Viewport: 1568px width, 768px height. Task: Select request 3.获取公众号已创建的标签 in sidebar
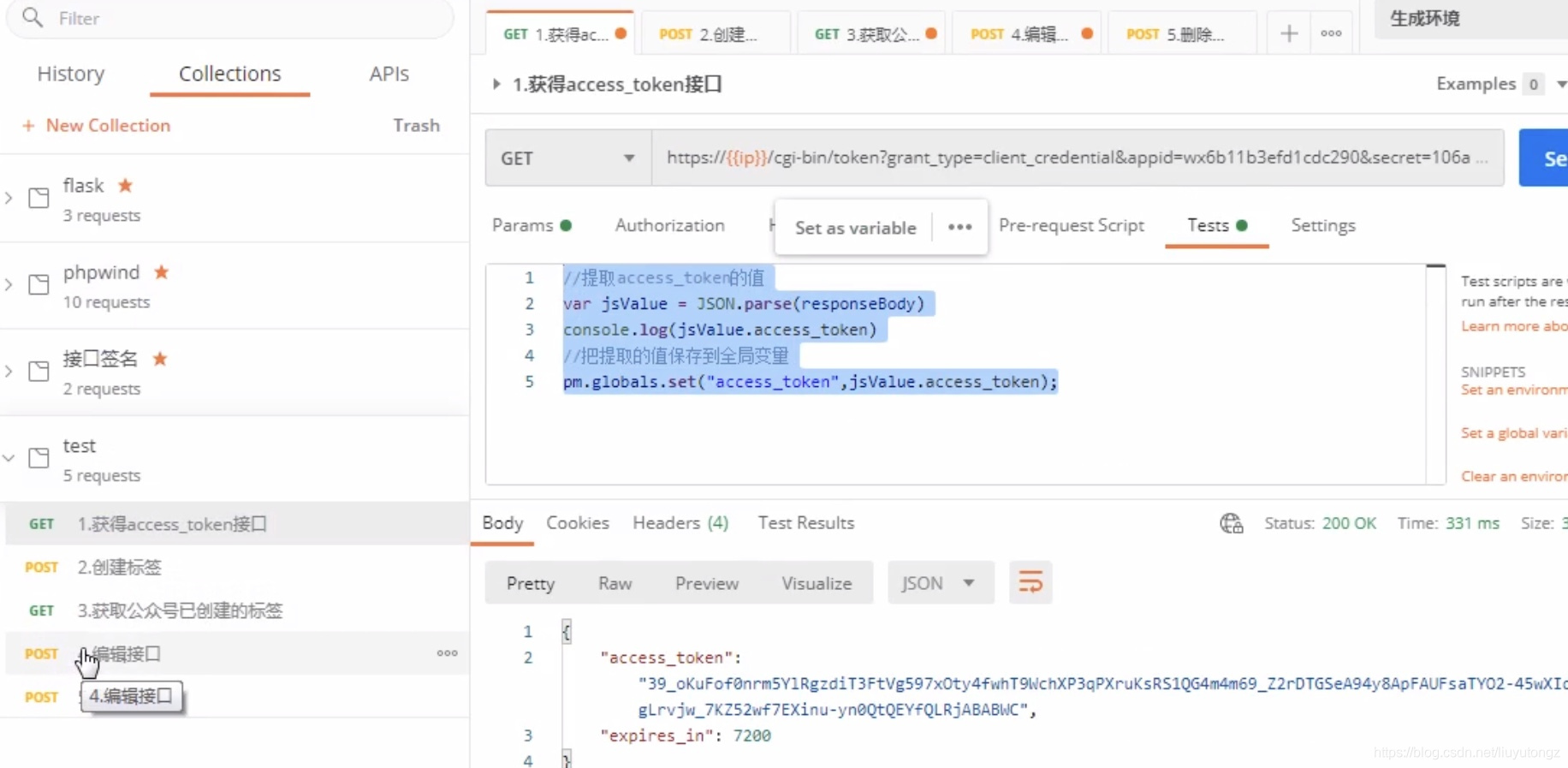click(x=237, y=610)
